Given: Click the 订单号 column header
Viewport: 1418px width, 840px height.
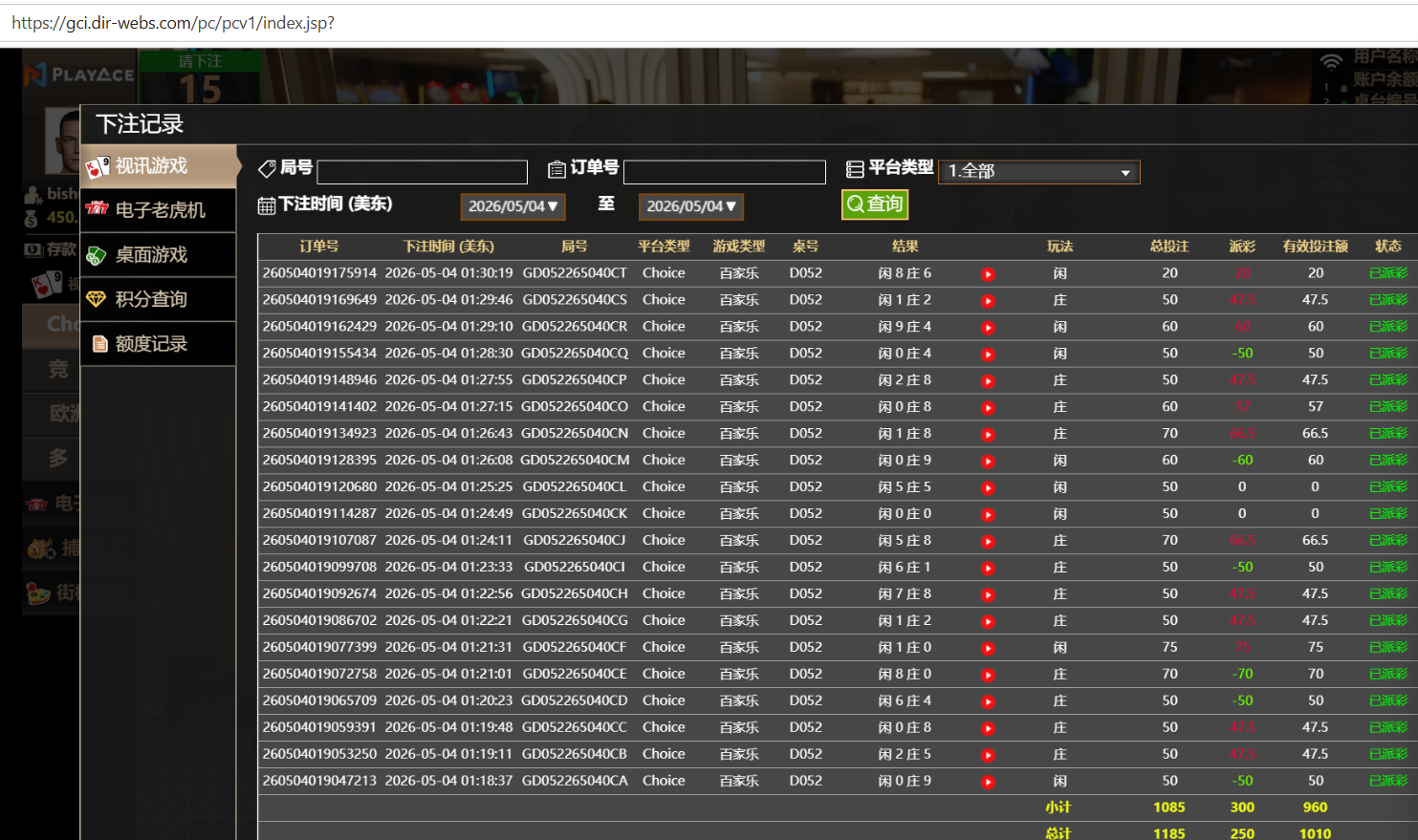Looking at the screenshot, I should pos(319,247).
